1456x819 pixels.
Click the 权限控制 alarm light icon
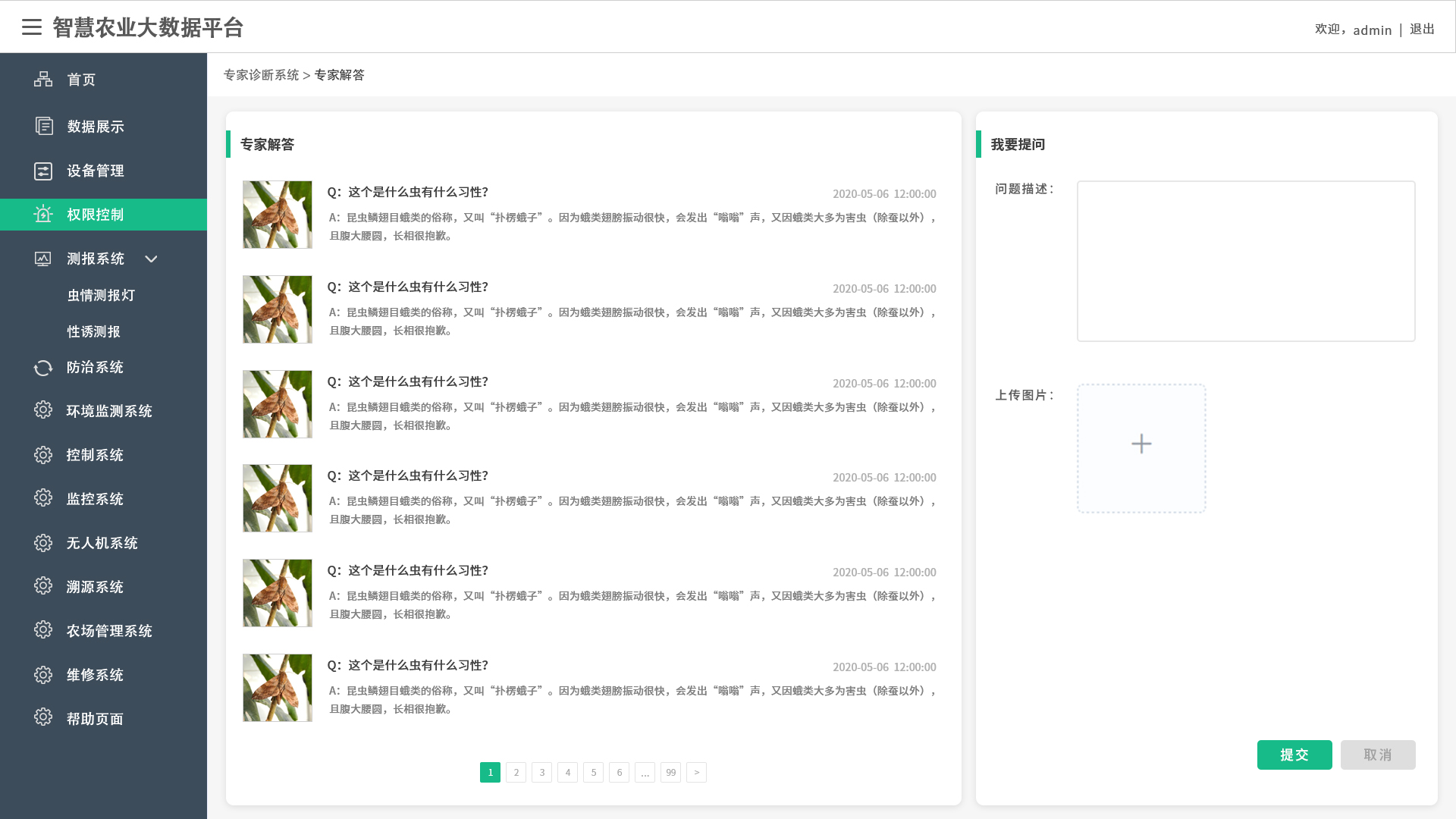click(43, 215)
